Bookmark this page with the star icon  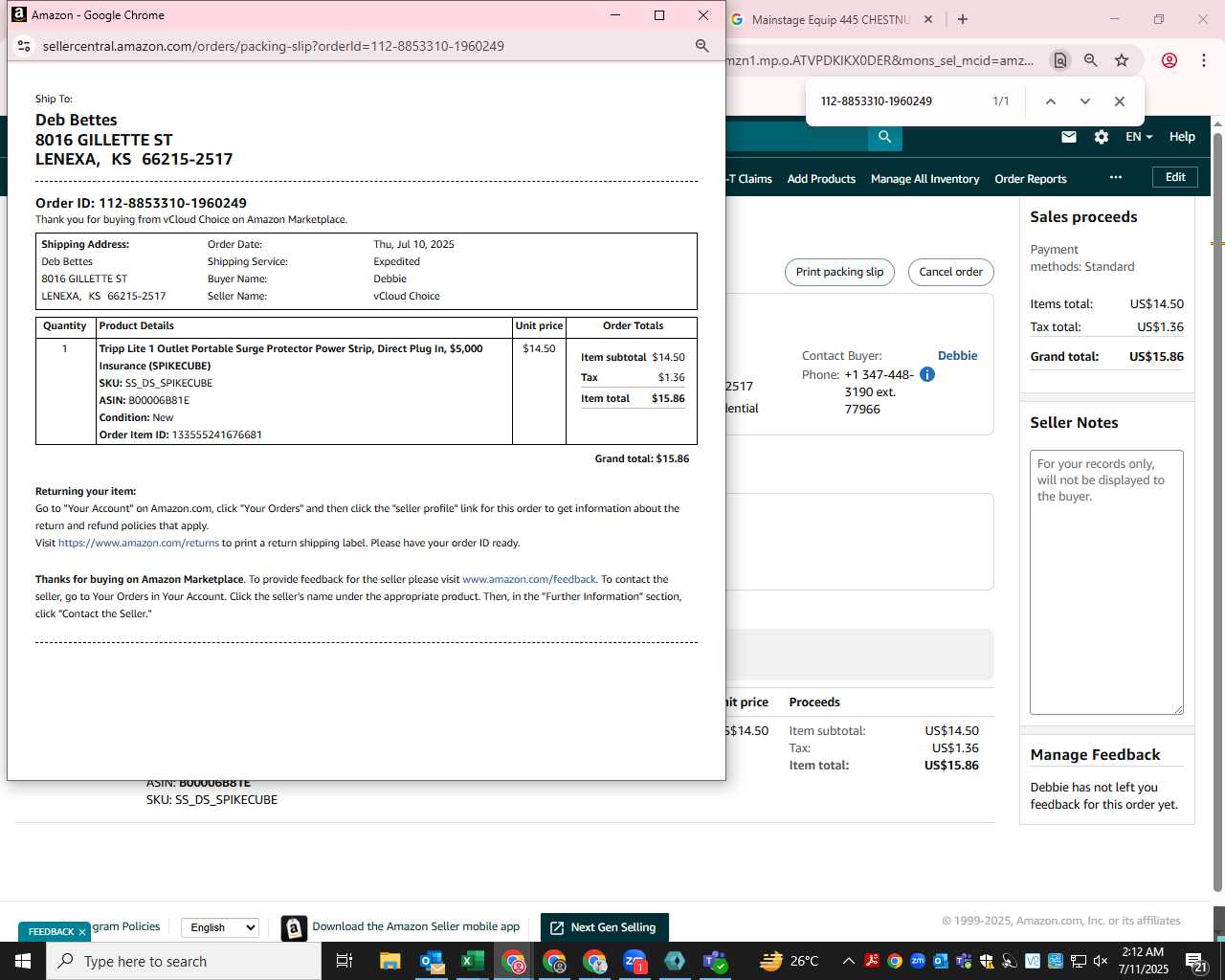point(1122,60)
